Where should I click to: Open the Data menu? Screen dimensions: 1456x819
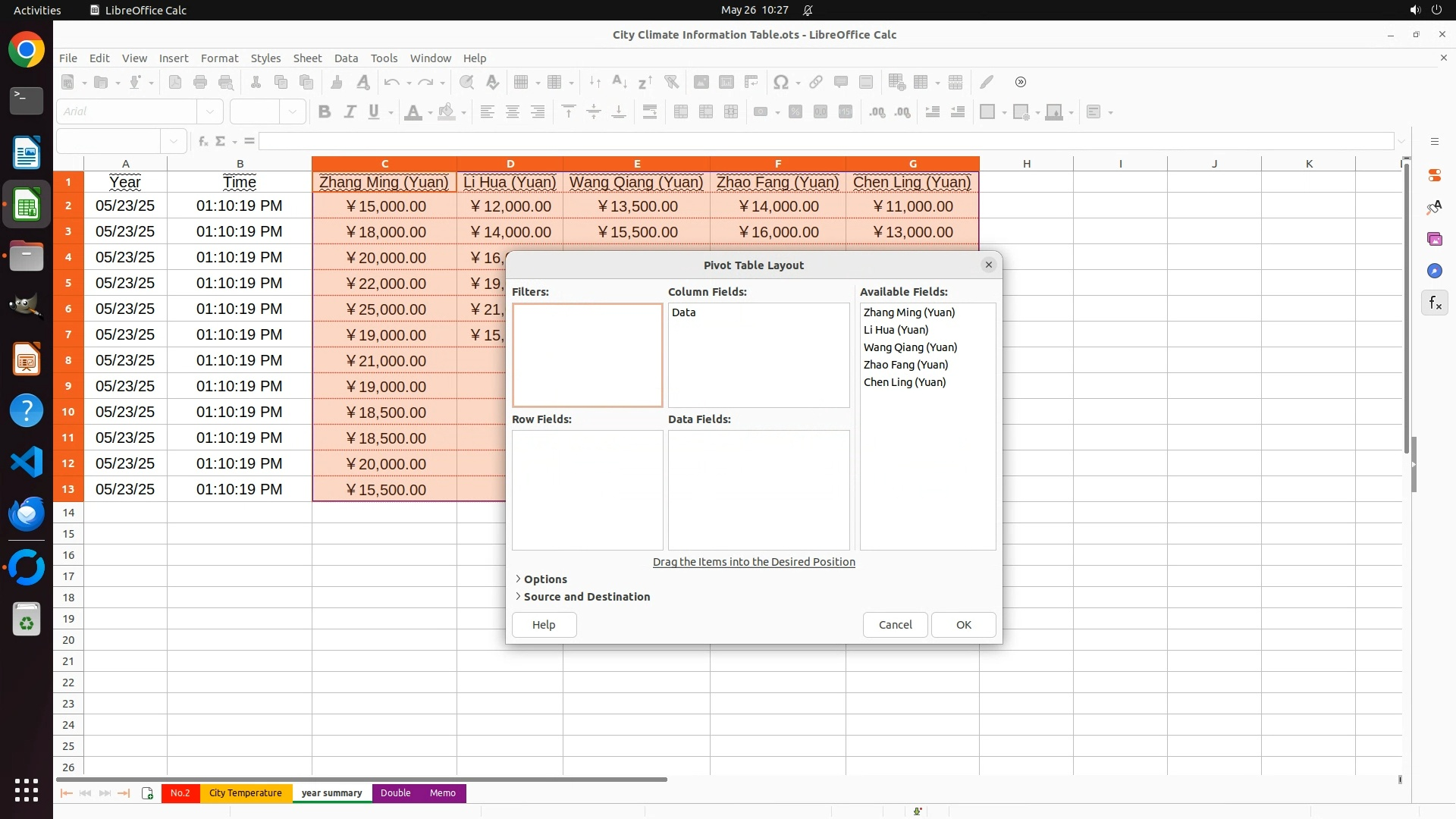pyautogui.click(x=346, y=58)
